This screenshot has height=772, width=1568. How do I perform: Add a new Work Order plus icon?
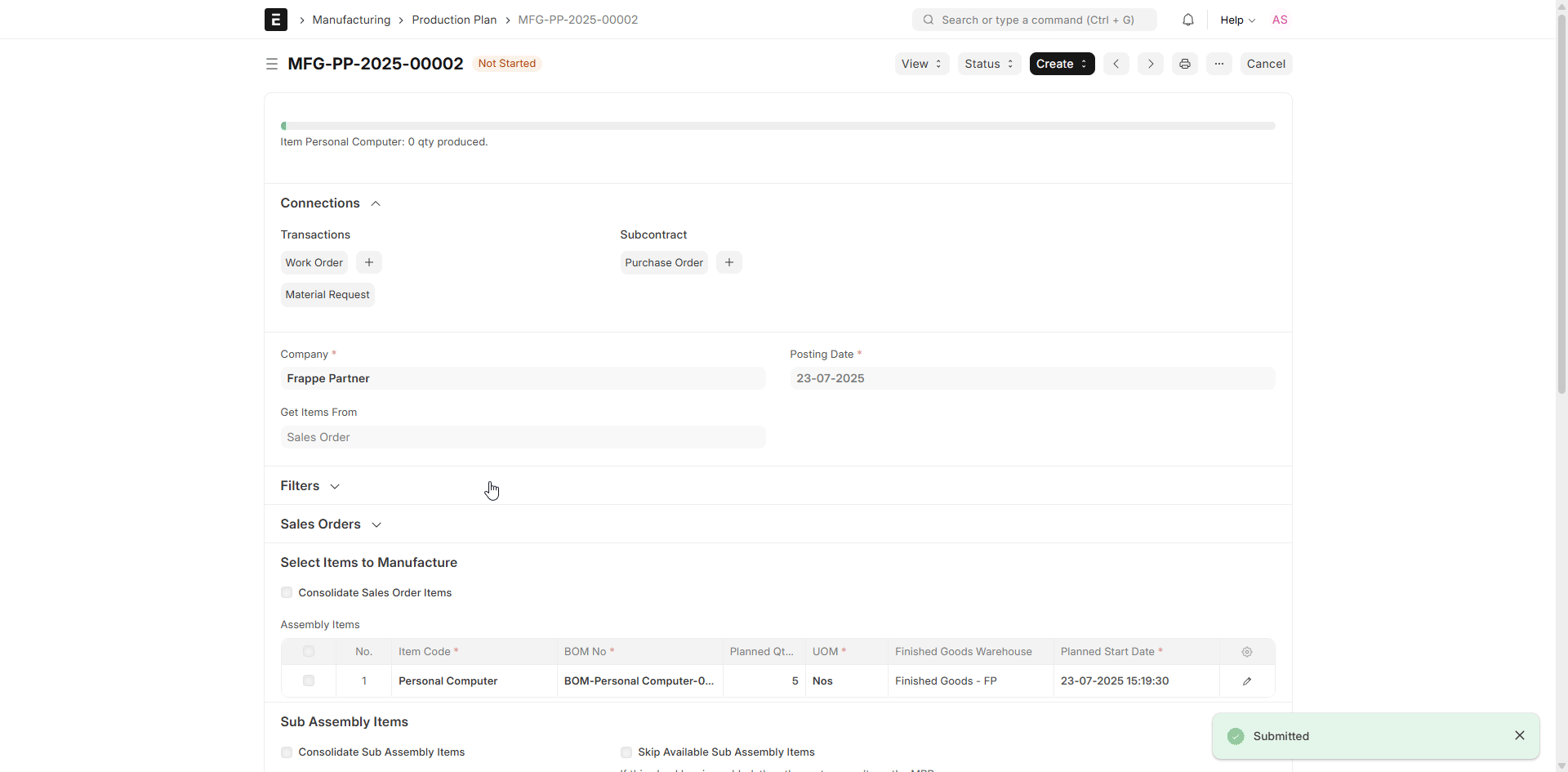369,262
